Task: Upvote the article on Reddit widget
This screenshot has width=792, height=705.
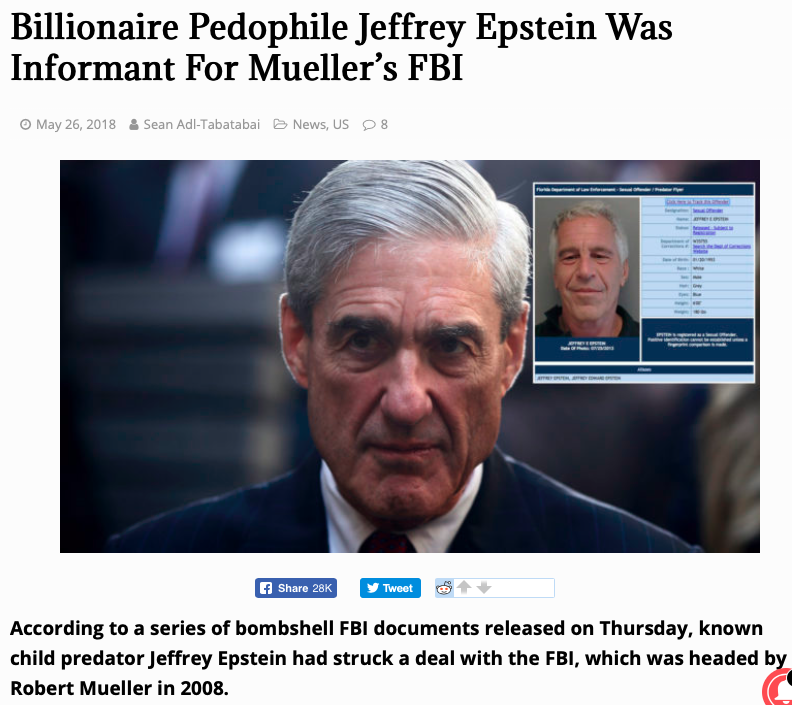Action: point(464,587)
